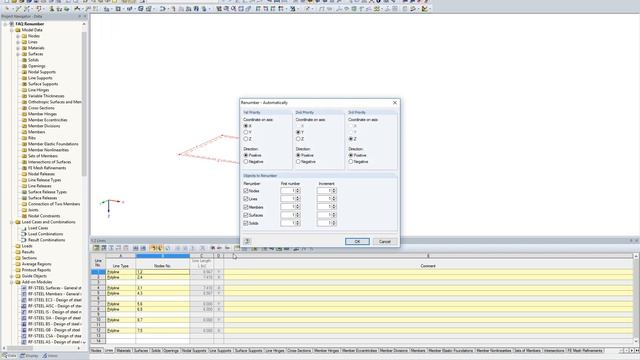Screen dimensions: 640x360
Task: Open RF-STEEL Surfaces add-on module
Action: [55, 288]
